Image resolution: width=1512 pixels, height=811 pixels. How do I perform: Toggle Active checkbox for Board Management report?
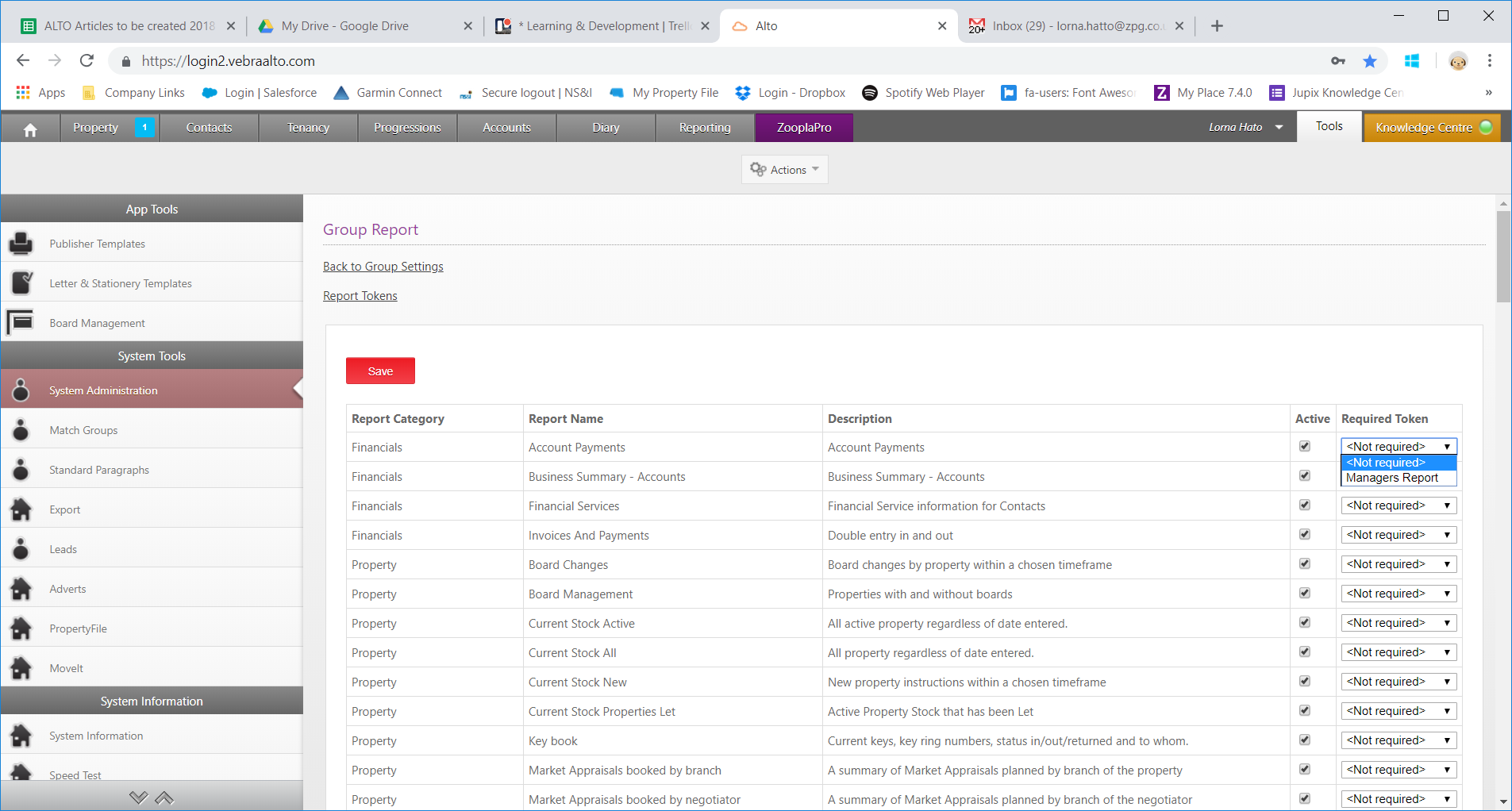1305,593
